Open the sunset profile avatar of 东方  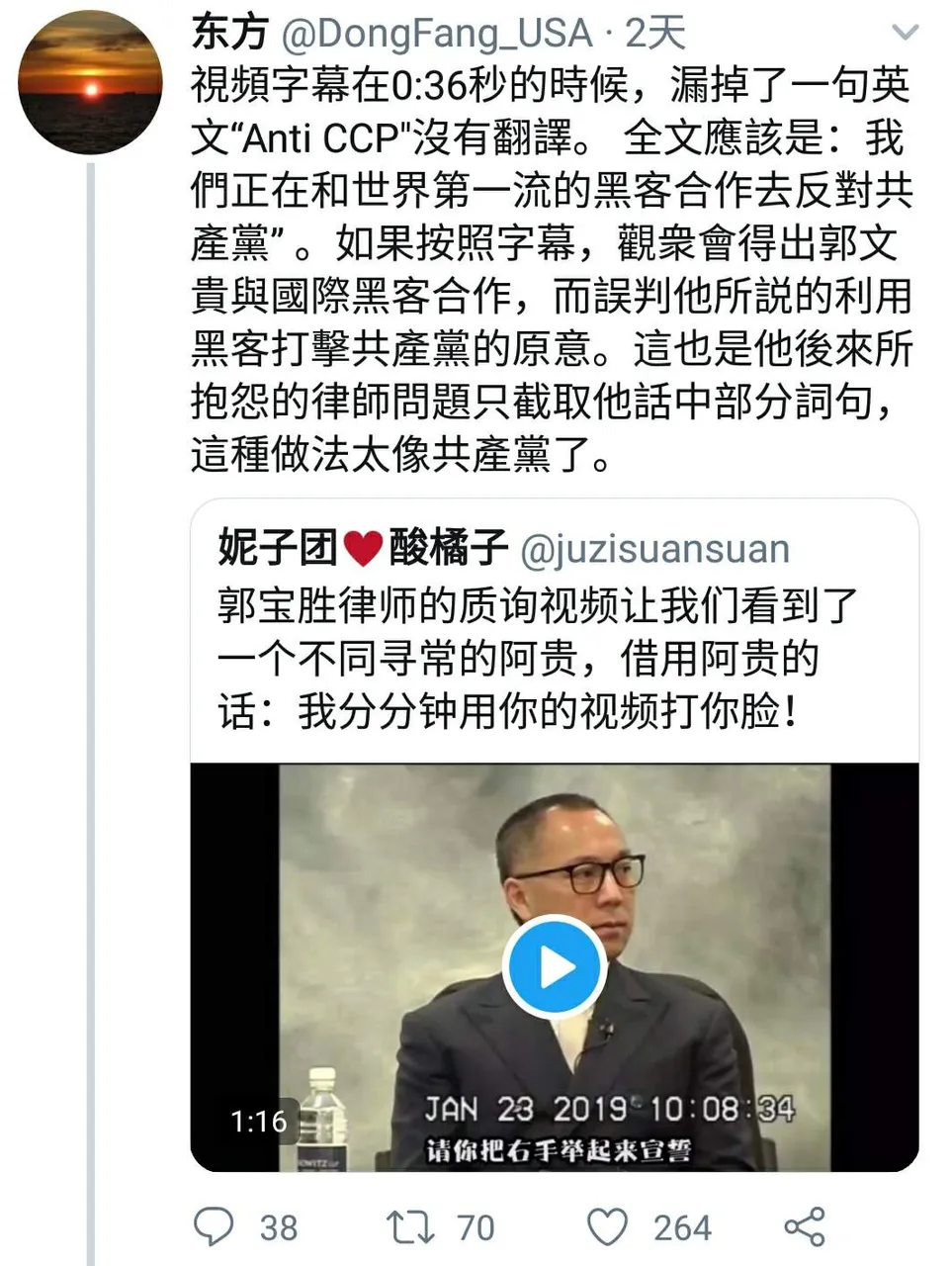pyautogui.click(x=90, y=82)
